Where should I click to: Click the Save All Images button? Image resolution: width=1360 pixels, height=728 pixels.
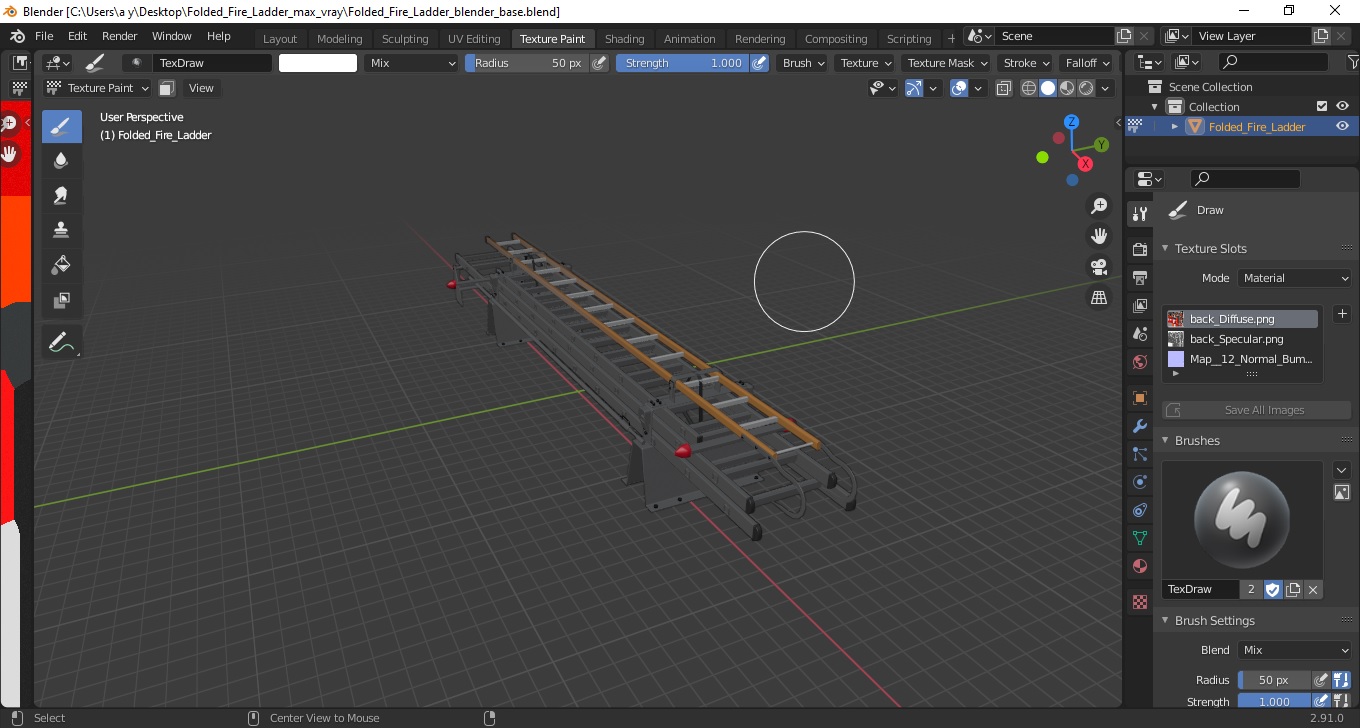tap(1256, 410)
